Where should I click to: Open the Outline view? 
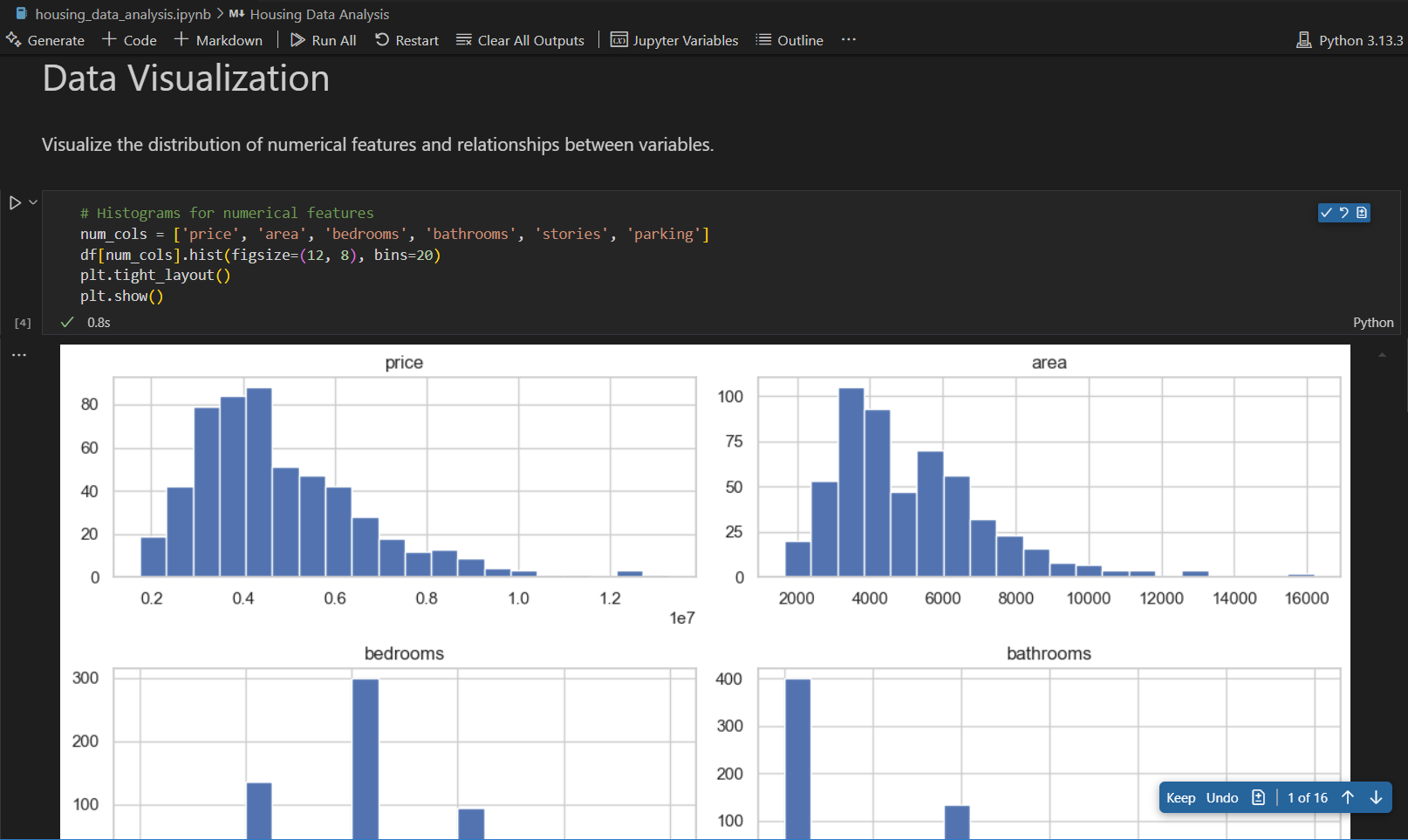point(762,40)
